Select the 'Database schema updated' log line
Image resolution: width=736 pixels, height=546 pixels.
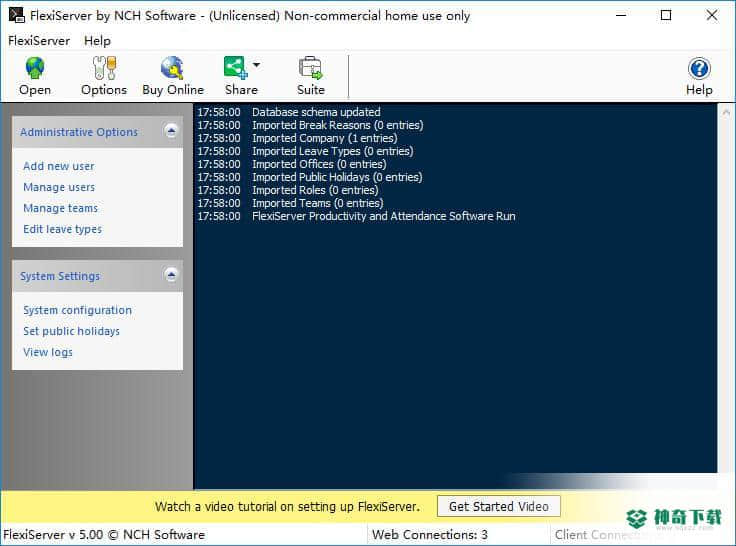pos(316,112)
